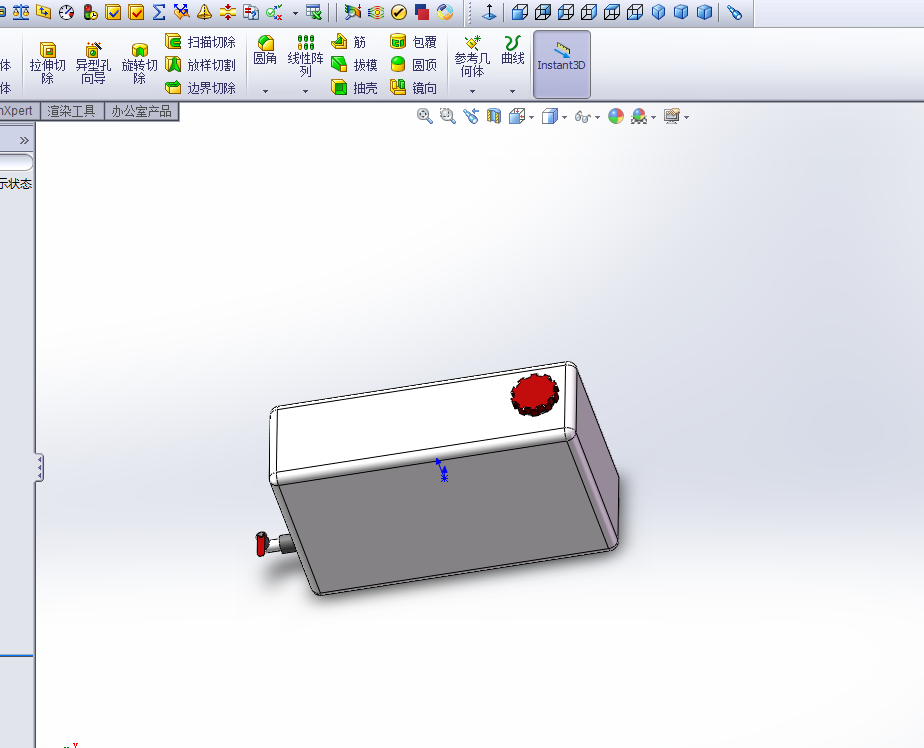Click the 圆顶 dome tool

coord(413,64)
